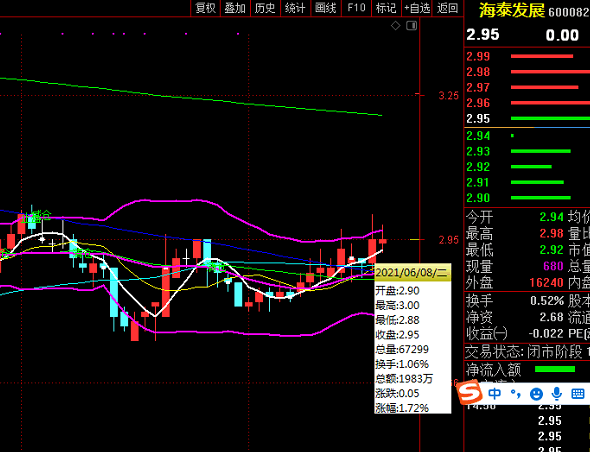590x452 pixels.
Task: Click the buy price 2.91 row
Action: 528,182
